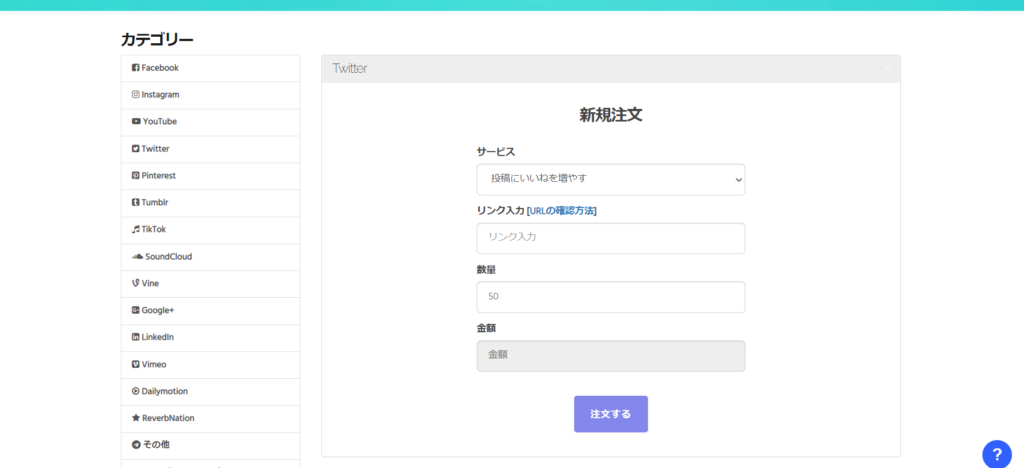Open the URLの確認方法 link
The height and width of the screenshot is (468, 1024).
[562, 210]
